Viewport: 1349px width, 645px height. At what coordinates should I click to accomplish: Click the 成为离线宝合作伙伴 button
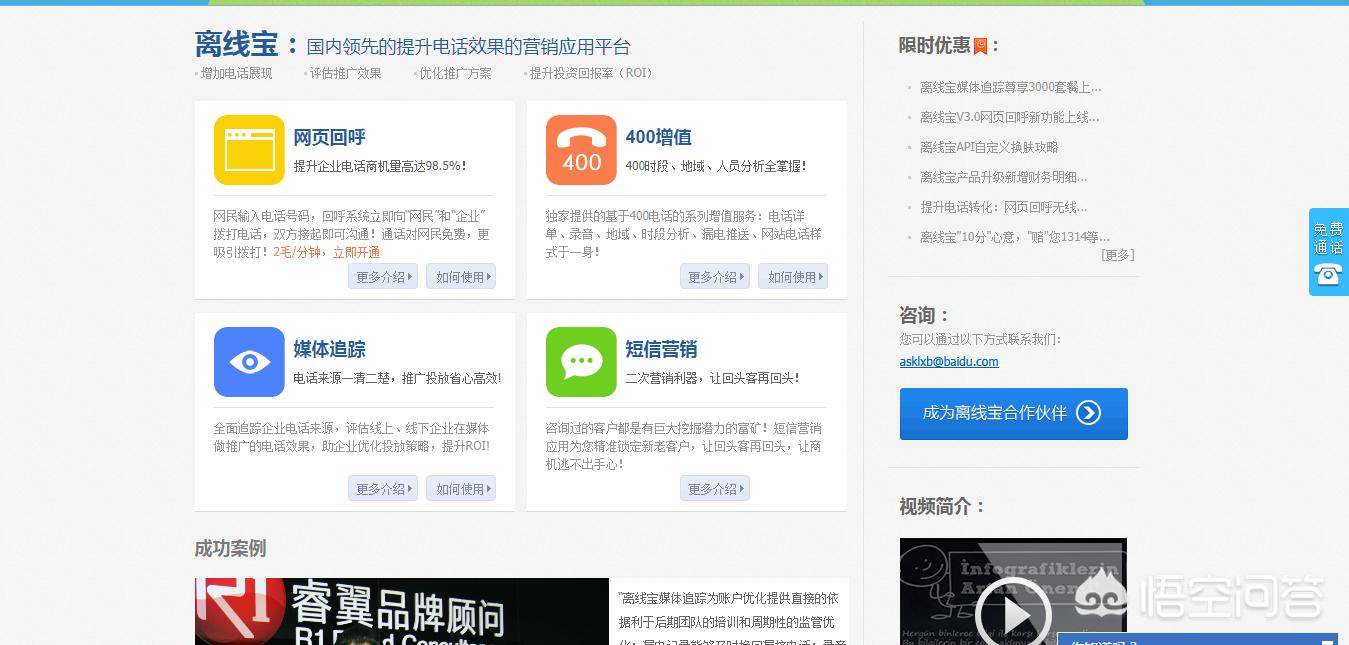tap(1013, 413)
